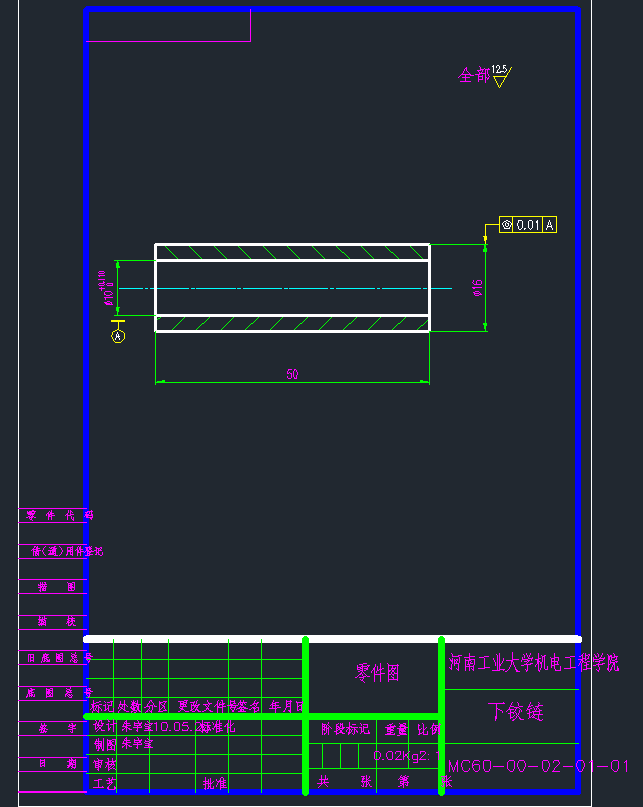Select the 零件图 title text
The height and width of the screenshot is (807, 643).
(377, 673)
